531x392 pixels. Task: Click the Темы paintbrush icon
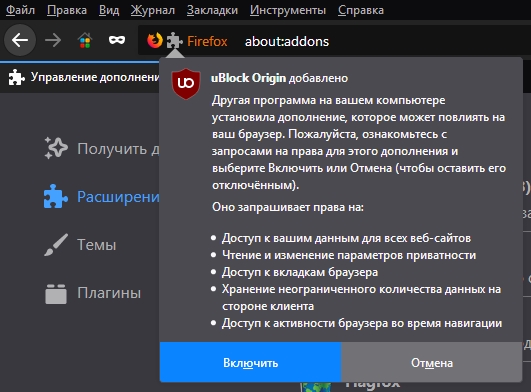click(56, 244)
